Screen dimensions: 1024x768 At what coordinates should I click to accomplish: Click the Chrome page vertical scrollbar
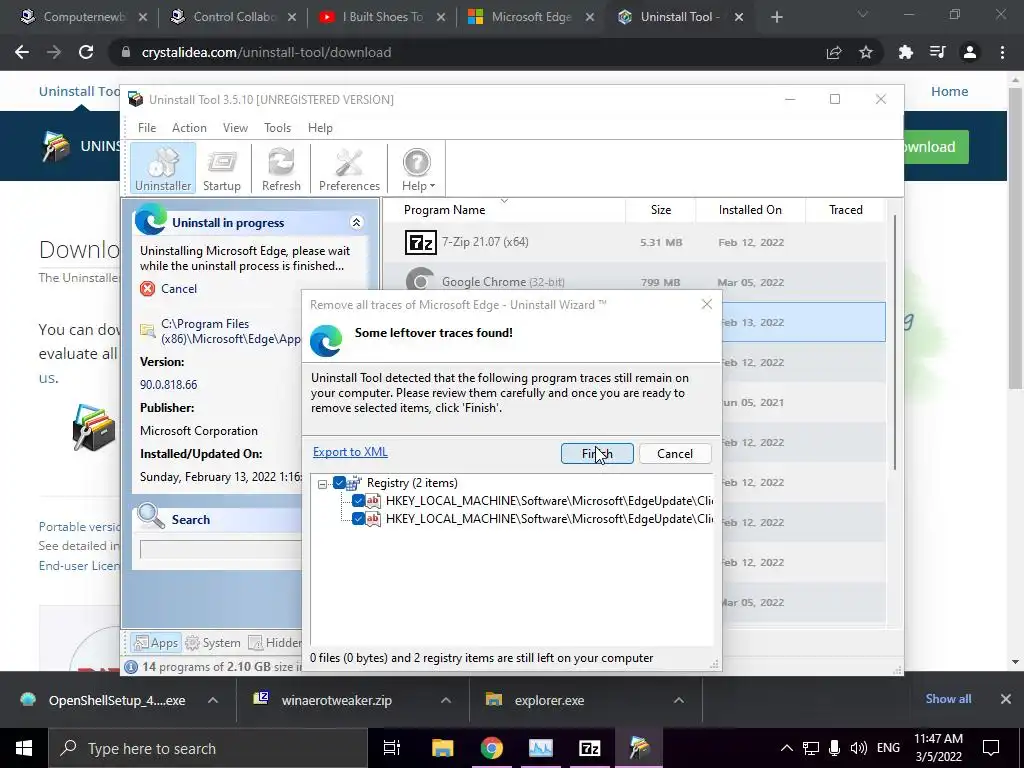(1015, 238)
